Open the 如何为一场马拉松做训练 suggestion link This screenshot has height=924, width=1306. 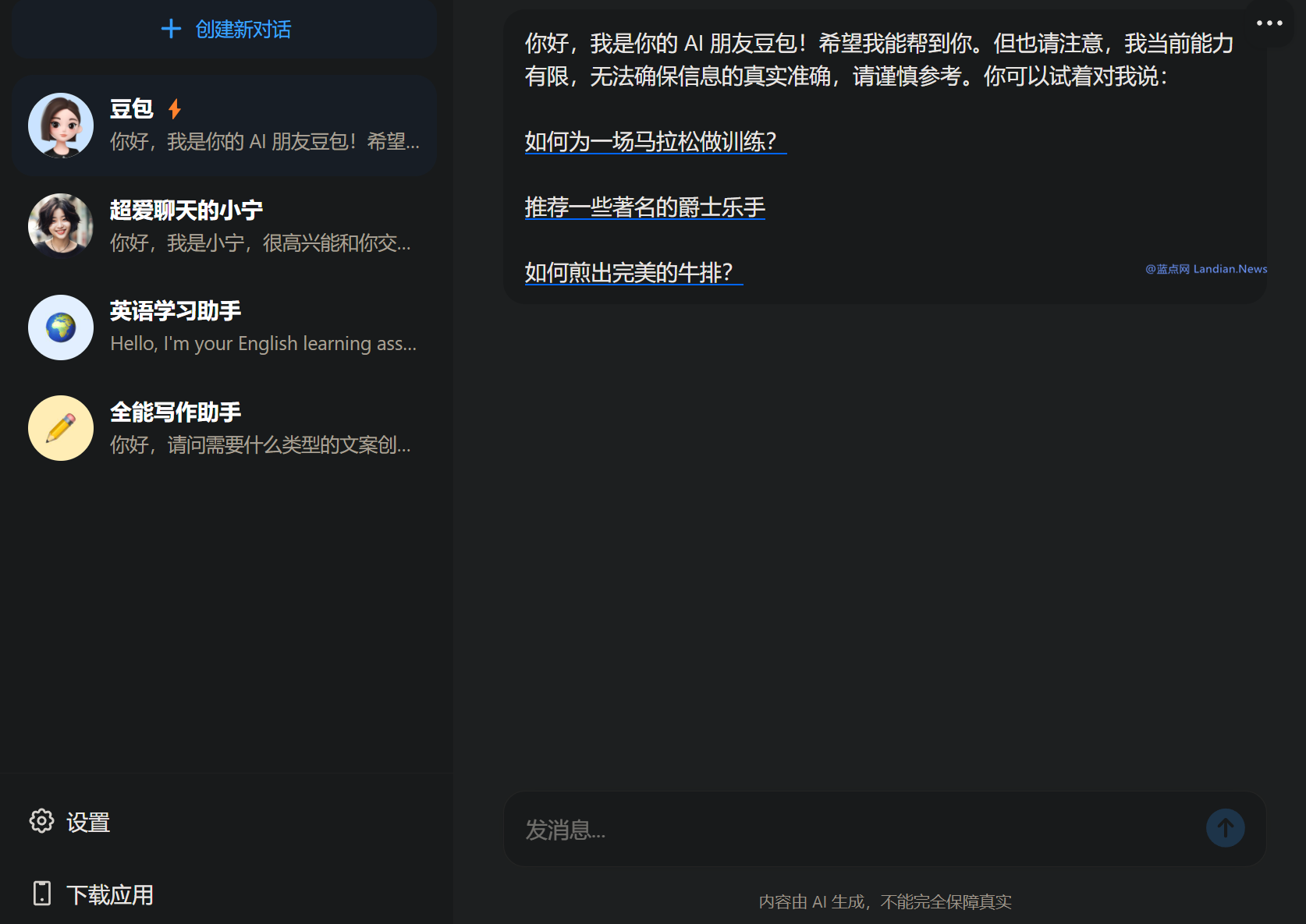(x=655, y=143)
